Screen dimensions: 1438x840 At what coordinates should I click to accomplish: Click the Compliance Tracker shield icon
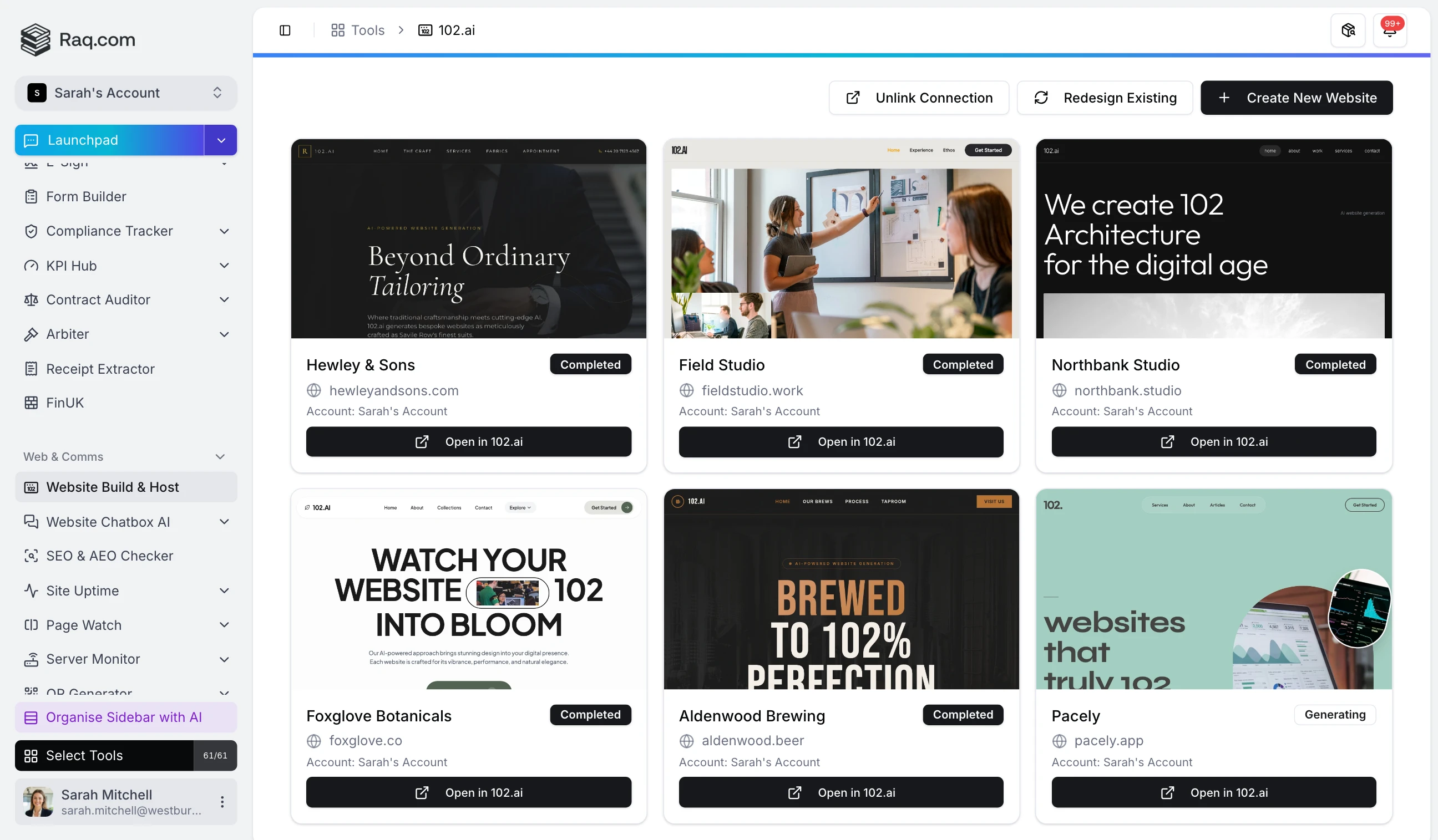pos(32,231)
